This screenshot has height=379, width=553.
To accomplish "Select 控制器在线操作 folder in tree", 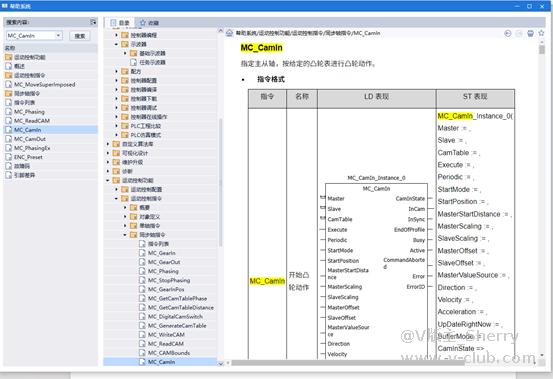I will [x=149, y=117].
